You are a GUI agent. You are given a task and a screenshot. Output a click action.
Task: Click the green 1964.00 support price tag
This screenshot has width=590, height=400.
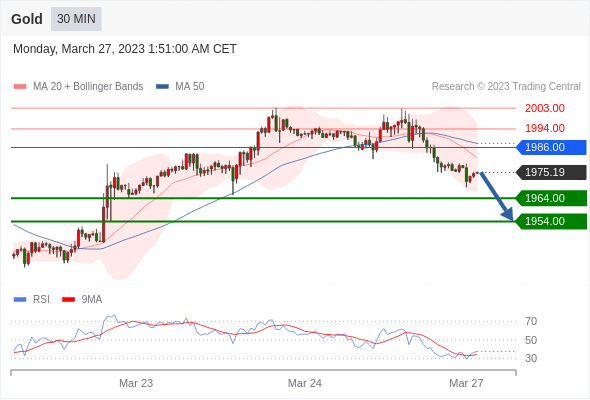tap(551, 198)
